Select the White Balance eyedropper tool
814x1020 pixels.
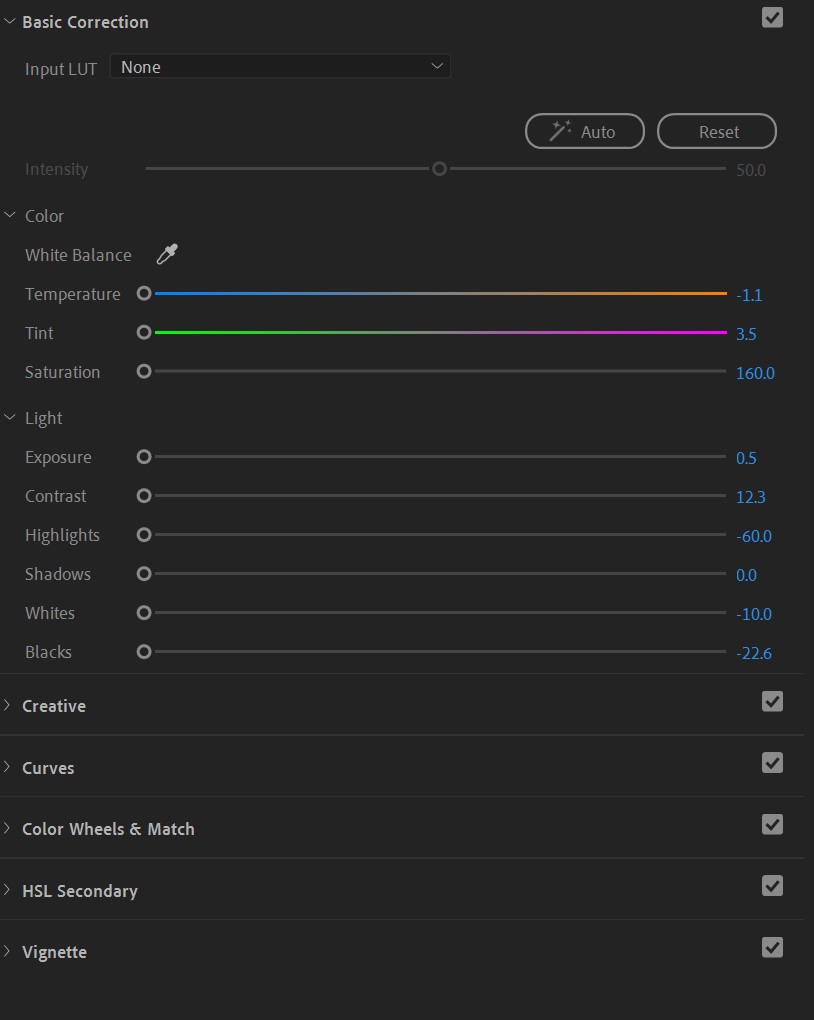(166, 254)
